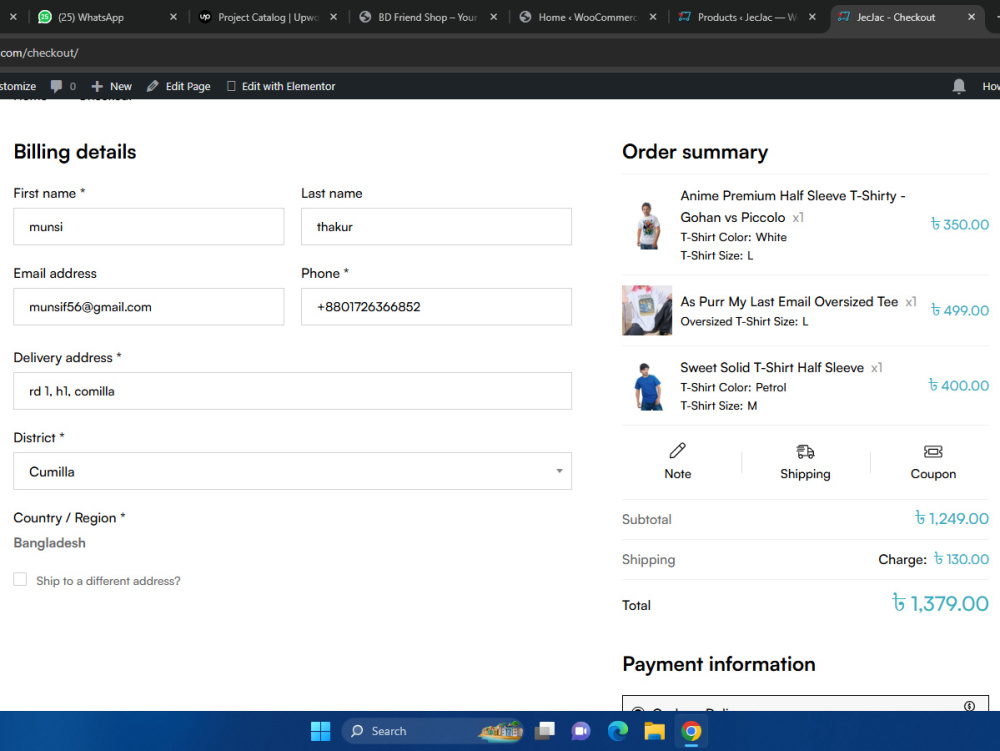Click the Email address field
Screen dimensions: 1000x751
[x=149, y=307]
